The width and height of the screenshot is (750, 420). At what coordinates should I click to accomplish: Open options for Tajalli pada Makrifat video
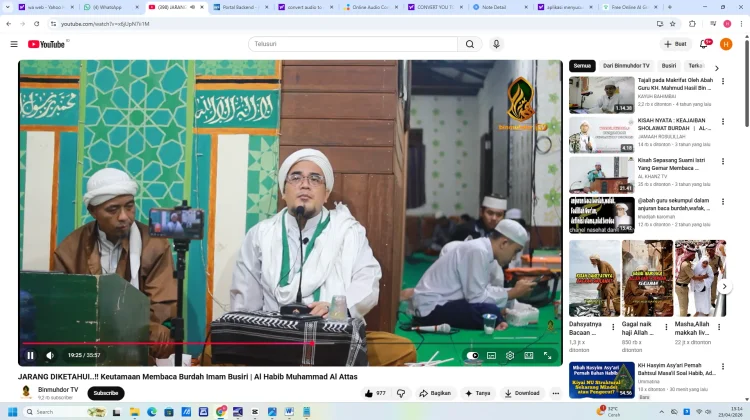723,81
